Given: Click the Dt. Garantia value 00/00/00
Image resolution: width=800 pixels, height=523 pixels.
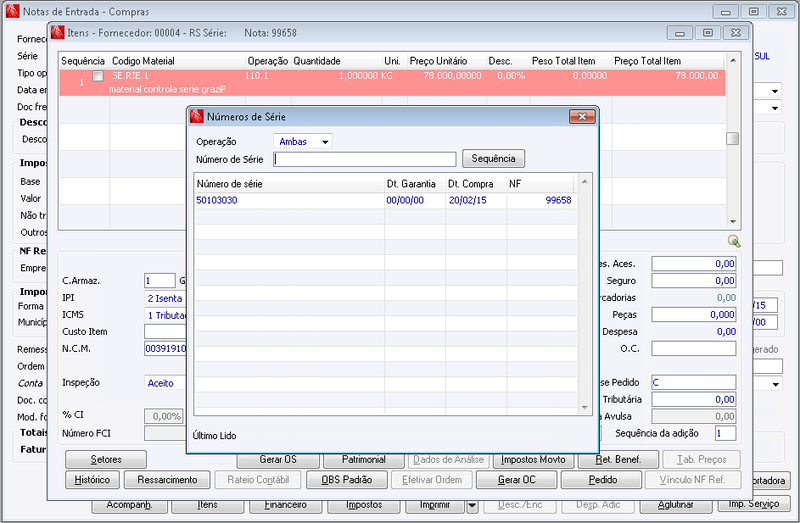Looking at the screenshot, I should pyautogui.click(x=405, y=201).
